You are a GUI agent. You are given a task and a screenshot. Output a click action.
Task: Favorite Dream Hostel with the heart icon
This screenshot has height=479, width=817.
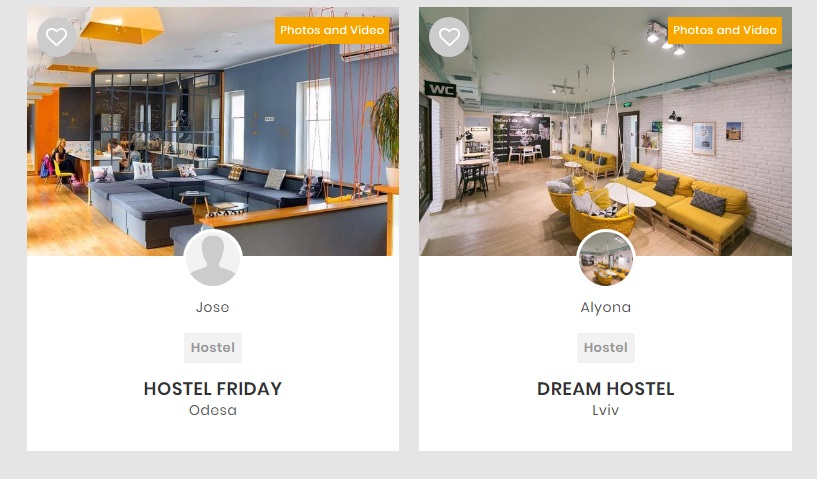[449, 37]
